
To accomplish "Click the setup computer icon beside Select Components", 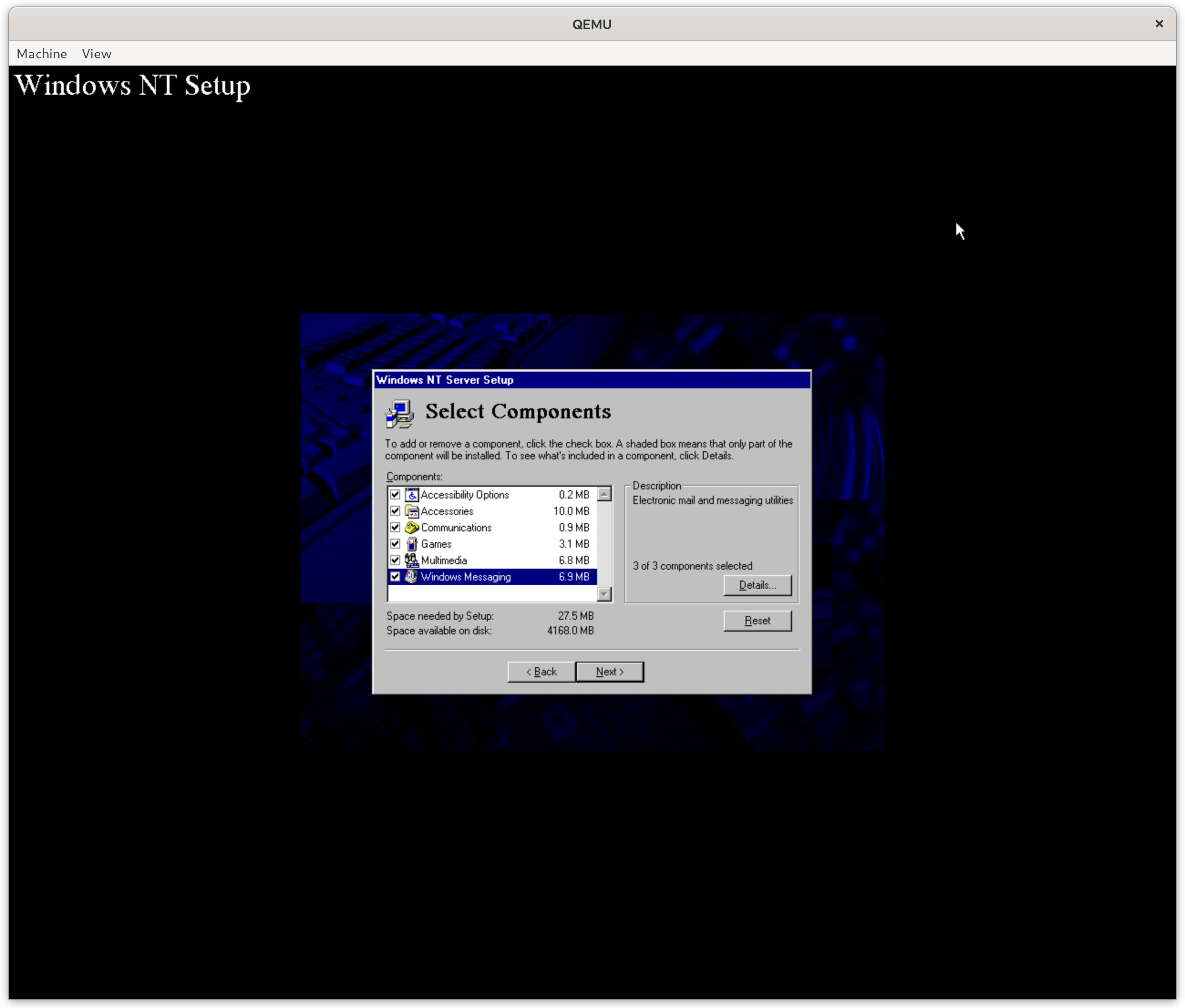I will click(399, 414).
